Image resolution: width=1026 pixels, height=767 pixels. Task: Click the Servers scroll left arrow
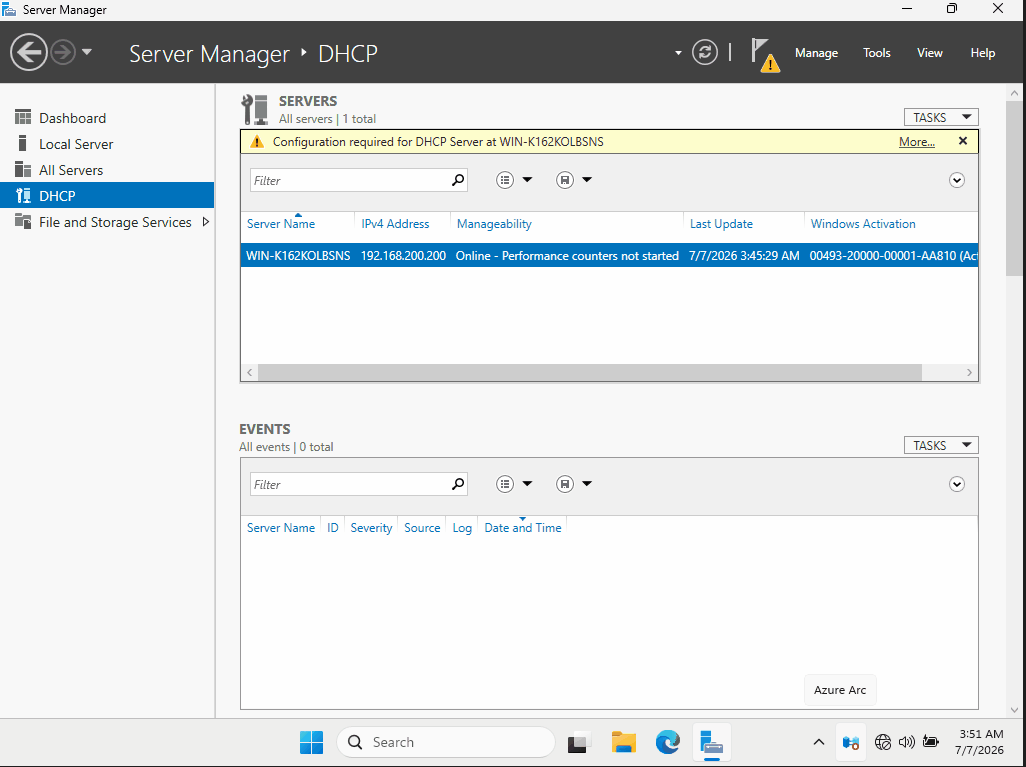coord(249,372)
